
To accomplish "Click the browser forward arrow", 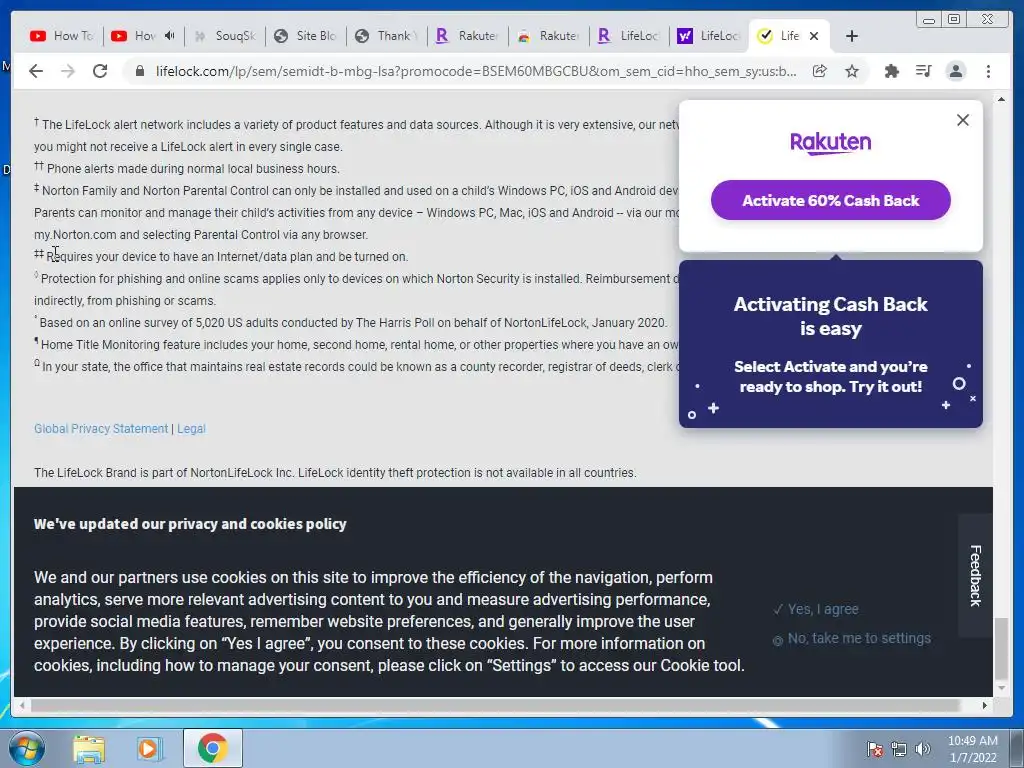I will click(x=68, y=71).
